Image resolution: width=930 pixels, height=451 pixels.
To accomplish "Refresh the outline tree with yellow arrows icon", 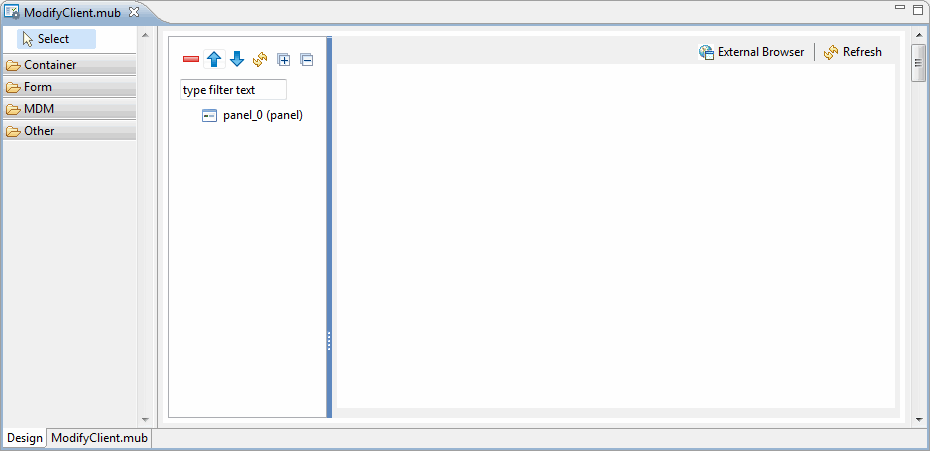I will tap(260, 59).
